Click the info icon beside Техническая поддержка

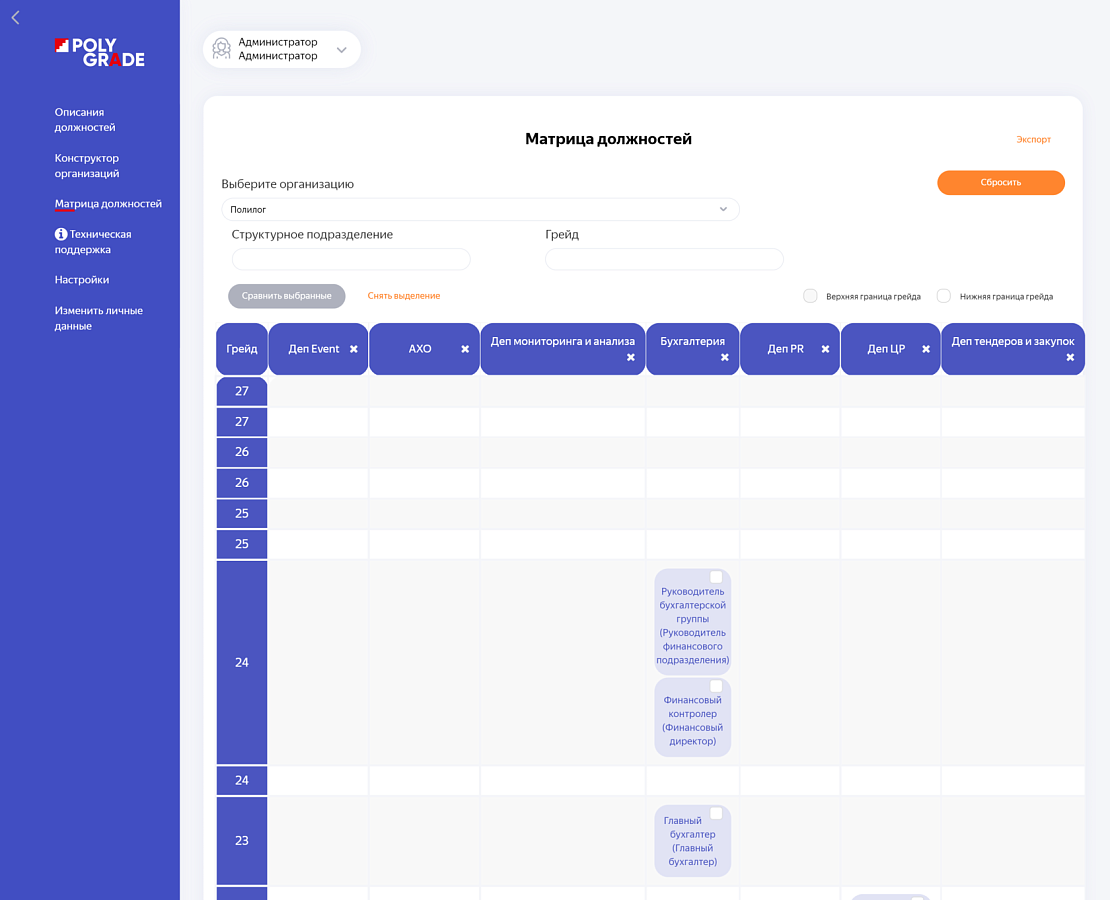point(61,234)
